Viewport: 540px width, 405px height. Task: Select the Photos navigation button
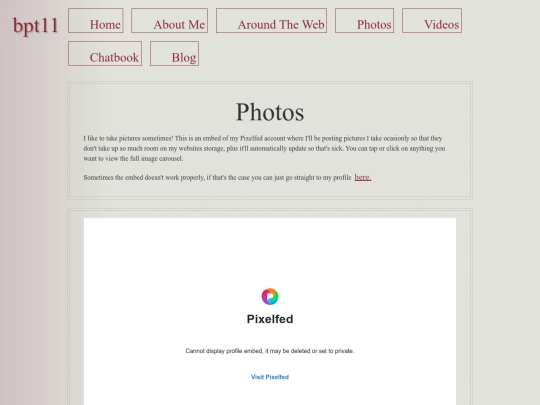[x=364, y=21]
